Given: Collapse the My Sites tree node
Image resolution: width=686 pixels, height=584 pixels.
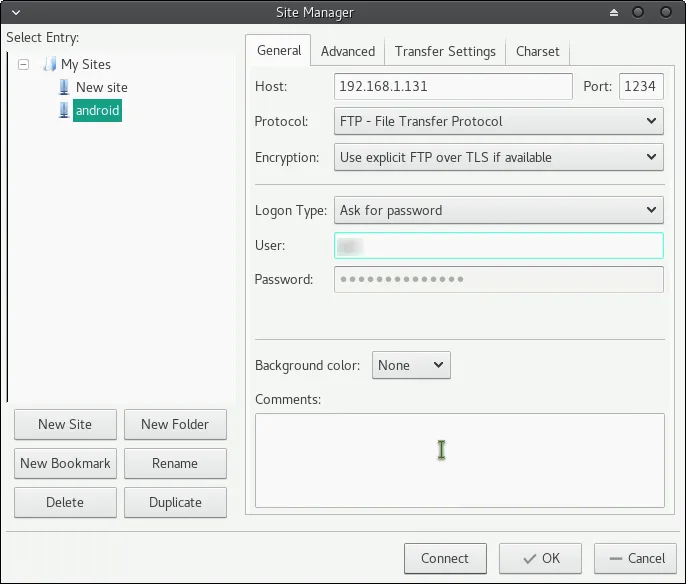Looking at the screenshot, I should [x=24, y=64].
